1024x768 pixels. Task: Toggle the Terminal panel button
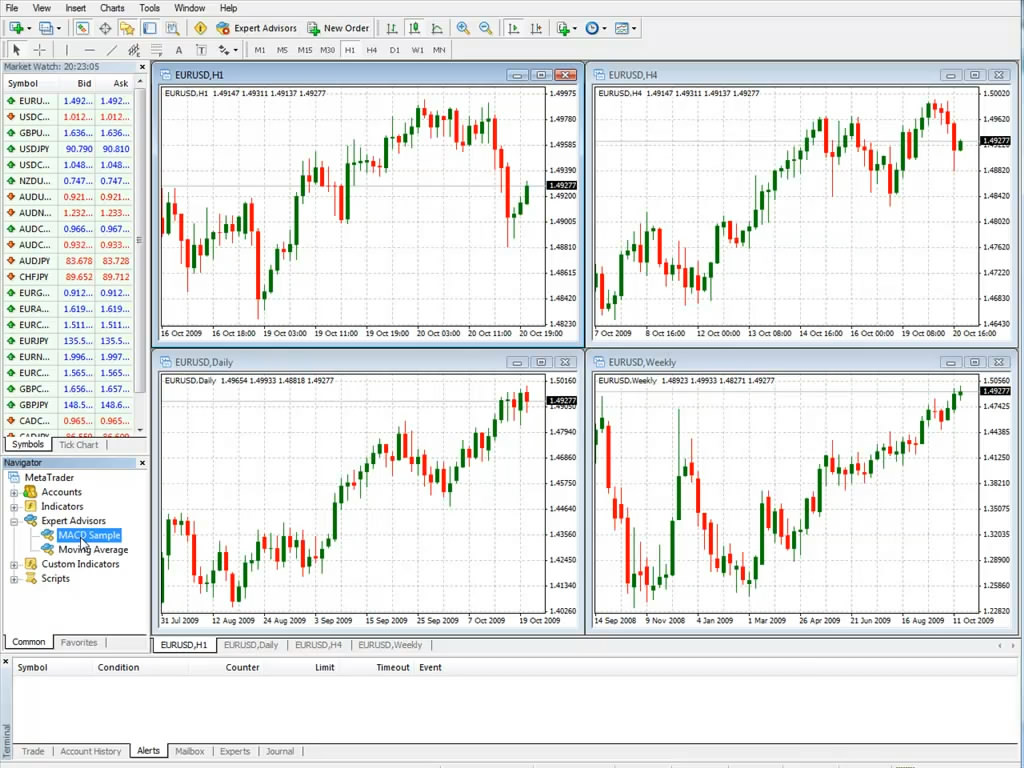point(150,28)
